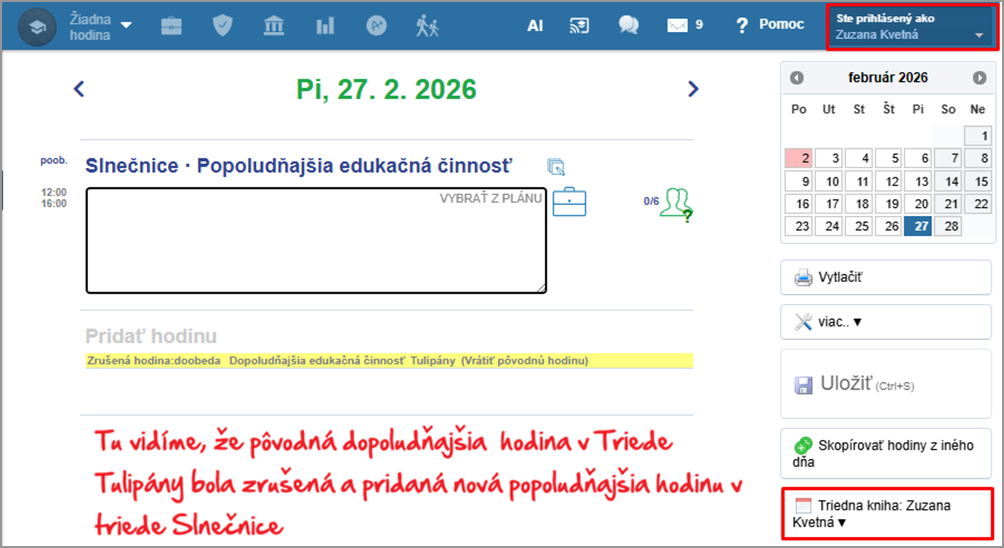Click the Vytlačiť print button
Screen dimensions: 1004x548
tap(885, 277)
